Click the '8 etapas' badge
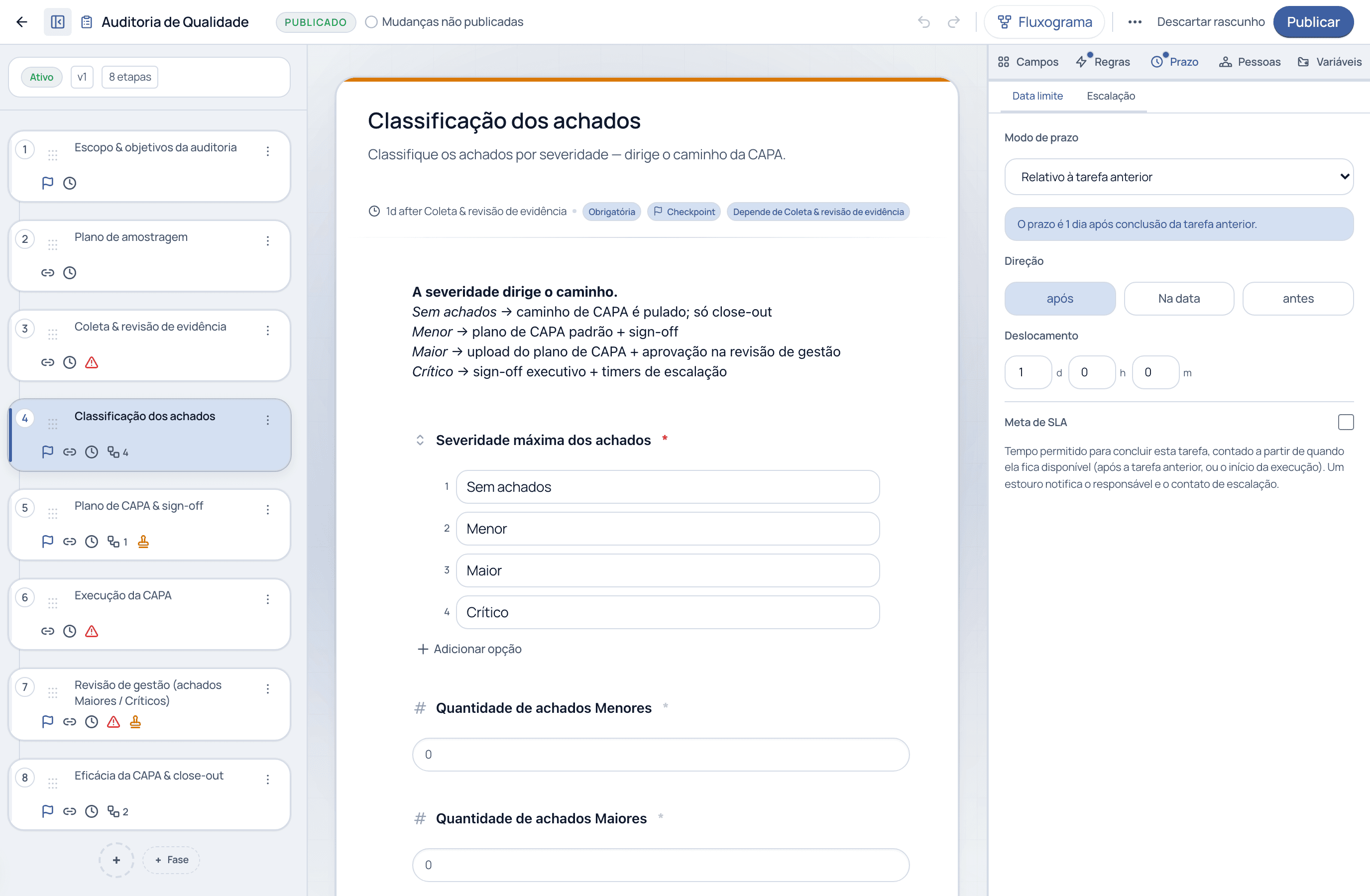 tap(129, 77)
